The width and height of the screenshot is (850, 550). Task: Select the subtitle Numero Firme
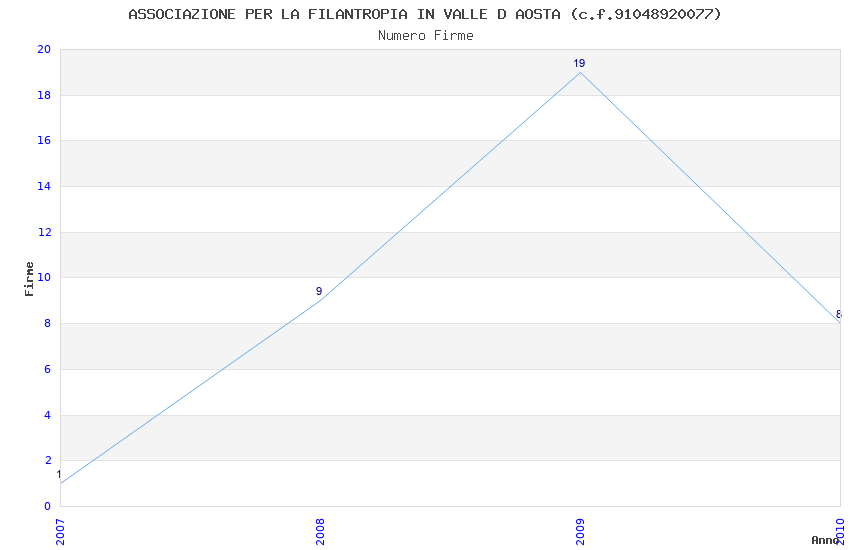(426, 36)
